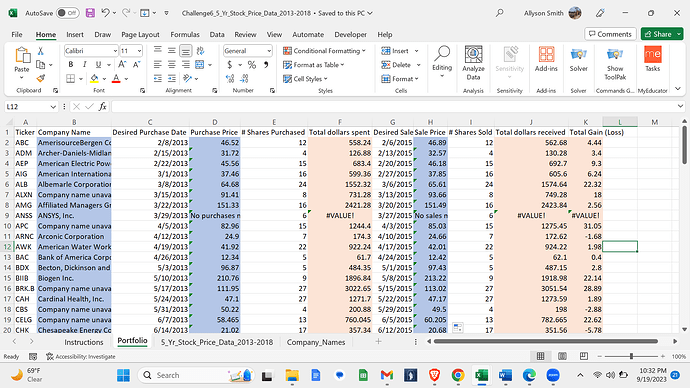Image resolution: width=690 pixels, height=388 pixels.
Task: Switch to the Insert ribbon tab
Action: pos(75,34)
